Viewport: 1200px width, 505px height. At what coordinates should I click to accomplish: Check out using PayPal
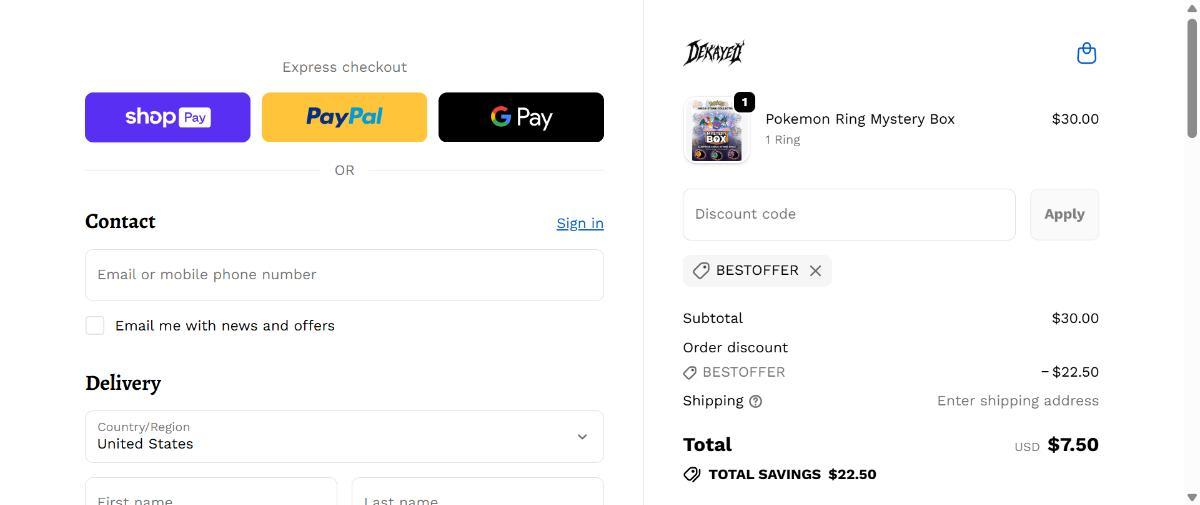(x=344, y=117)
